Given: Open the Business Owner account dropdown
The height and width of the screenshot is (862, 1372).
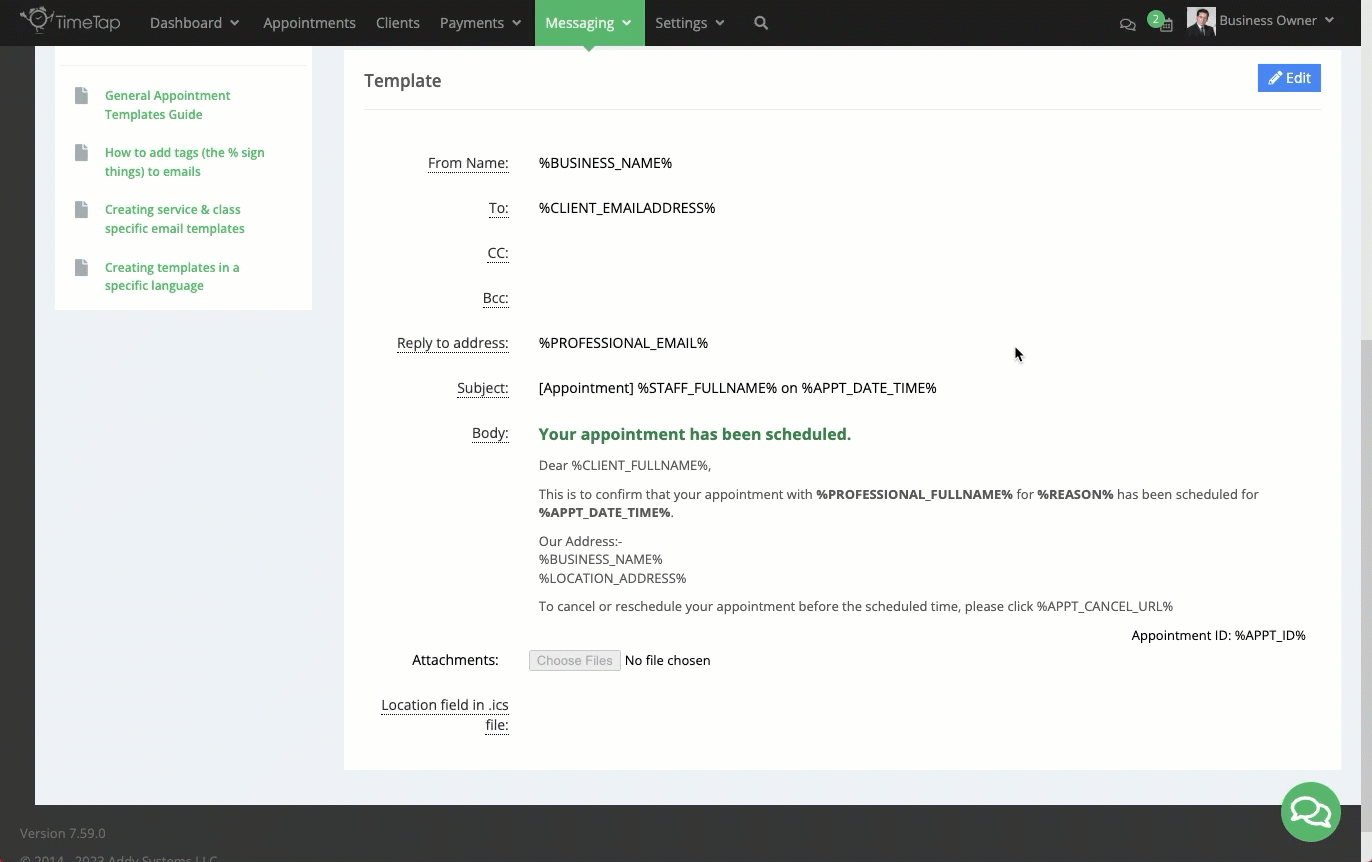Looking at the screenshot, I should point(1268,20).
